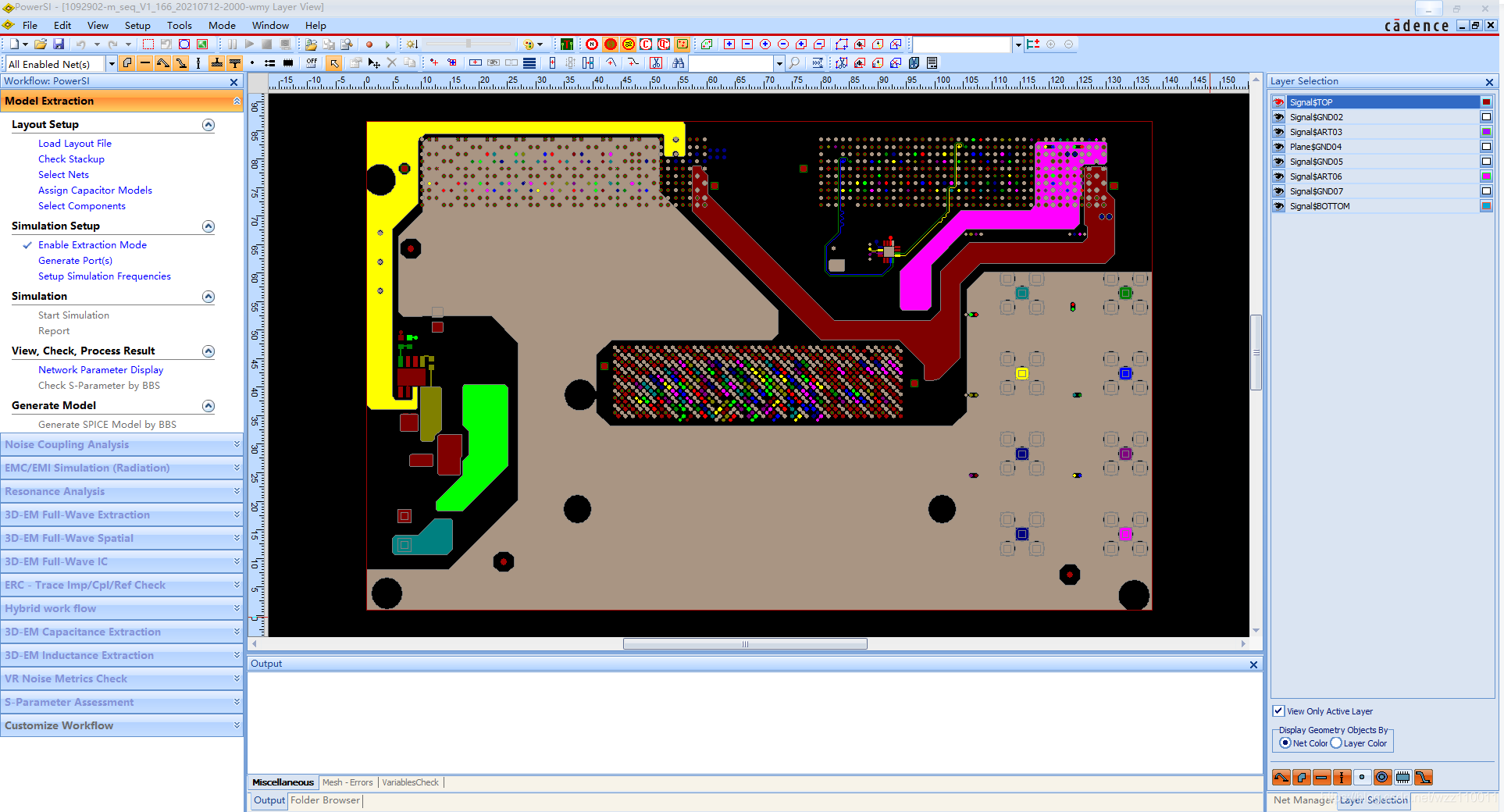The width and height of the screenshot is (1504, 812).
Task: Toggle visibility eye for Signal$BOTTOM layer
Action: pyautogui.click(x=1278, y=206)
